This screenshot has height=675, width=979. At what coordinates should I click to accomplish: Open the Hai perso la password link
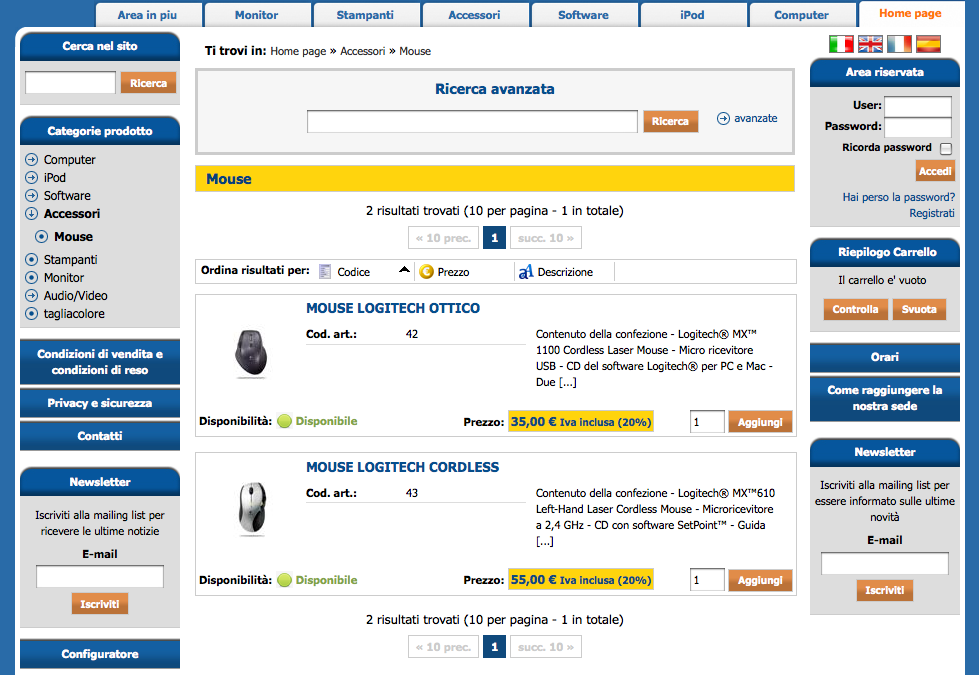pos(898,197)
